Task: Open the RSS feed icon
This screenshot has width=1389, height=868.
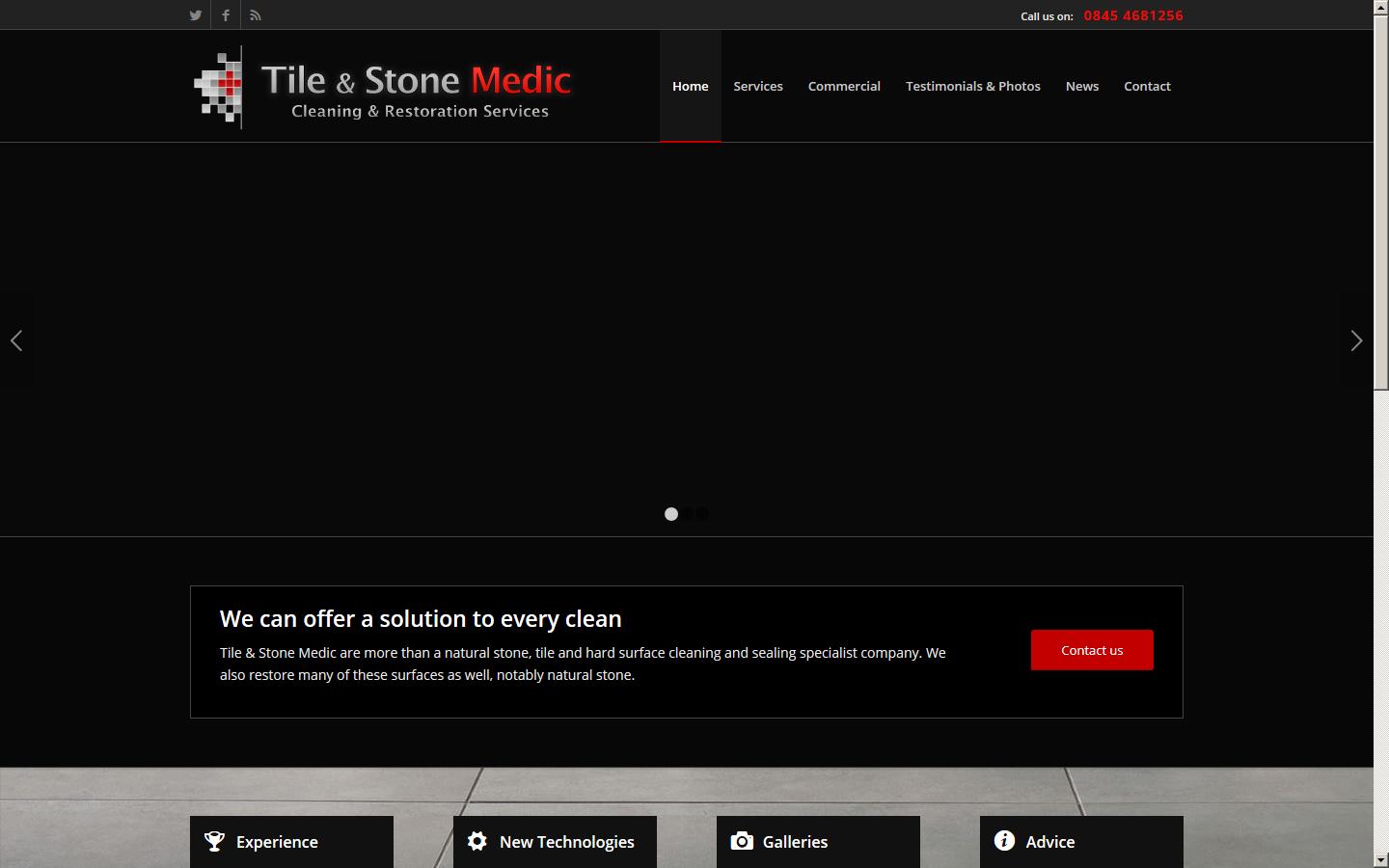Action: tap(255, 14)
